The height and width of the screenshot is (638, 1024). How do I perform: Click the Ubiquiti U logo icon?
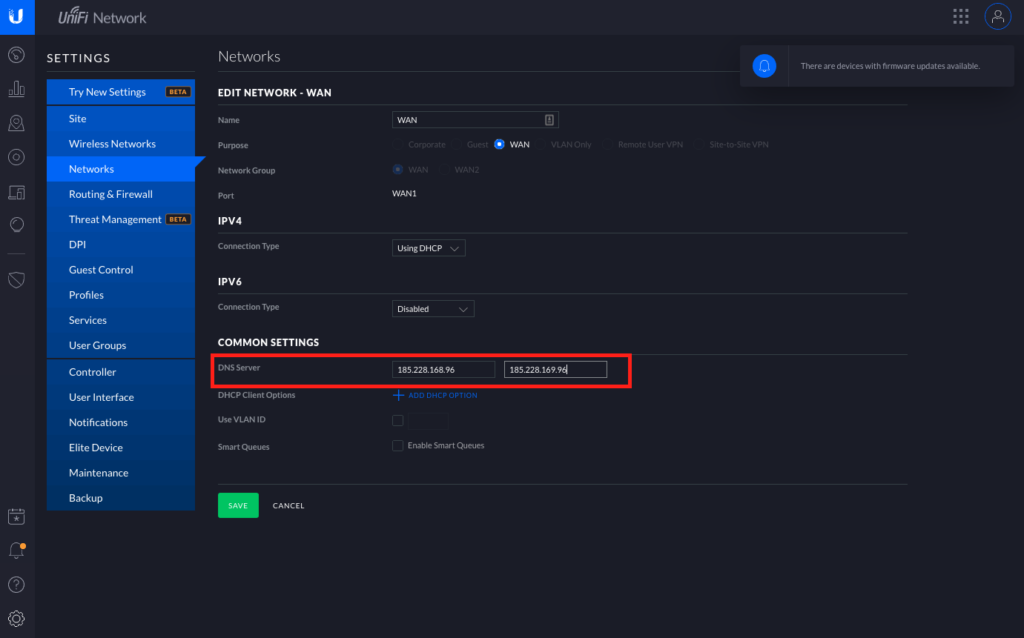coord(17,17)
